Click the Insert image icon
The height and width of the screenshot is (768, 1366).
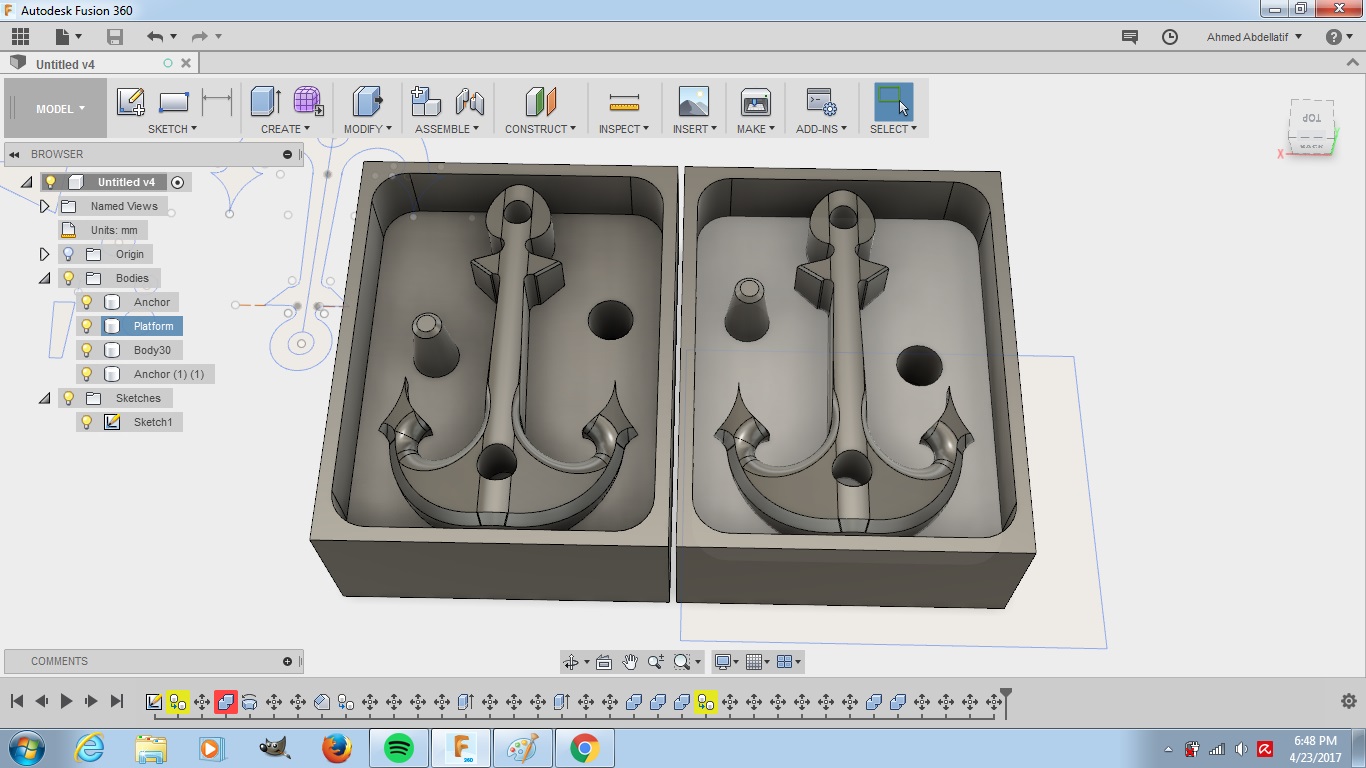click(x=693, y=101)
